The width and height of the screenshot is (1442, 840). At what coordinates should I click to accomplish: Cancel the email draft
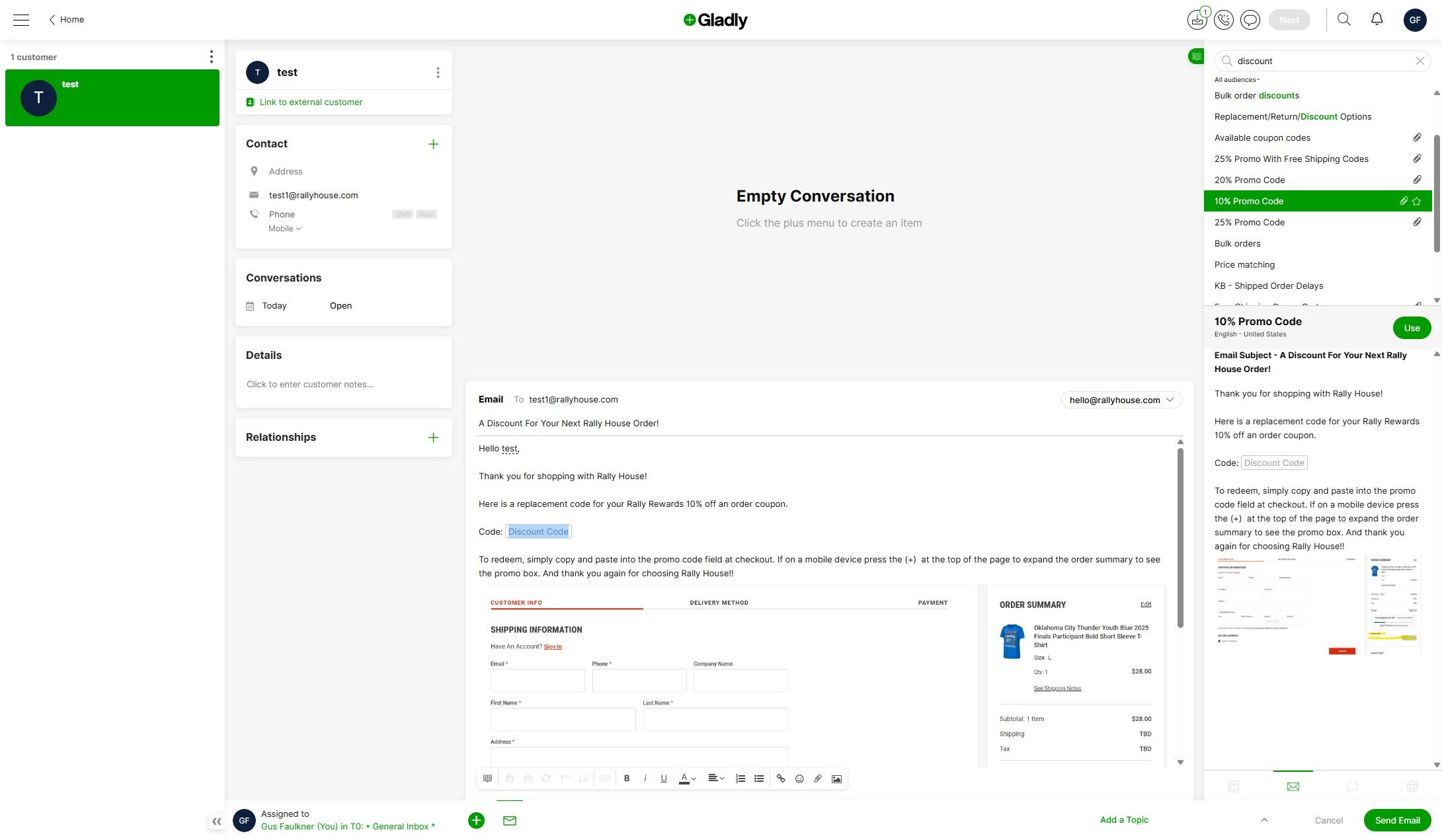[1328, 820]
